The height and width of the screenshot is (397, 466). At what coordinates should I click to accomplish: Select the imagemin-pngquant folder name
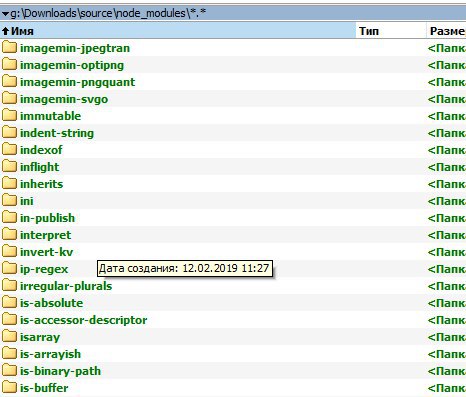click(78, 82)
